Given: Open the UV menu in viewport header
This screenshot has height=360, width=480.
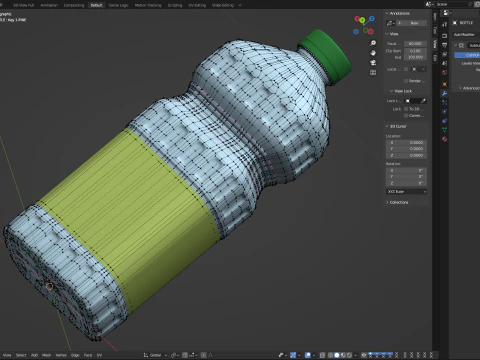Looking at the screenshot, I should pos(99,355).
